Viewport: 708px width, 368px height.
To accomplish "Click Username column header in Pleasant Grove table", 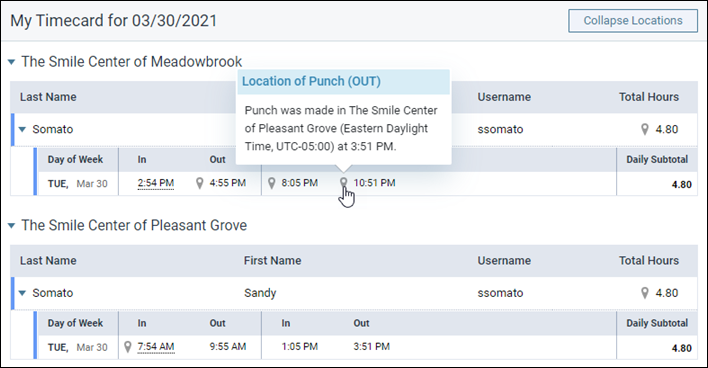I will [x=504, y=261].
